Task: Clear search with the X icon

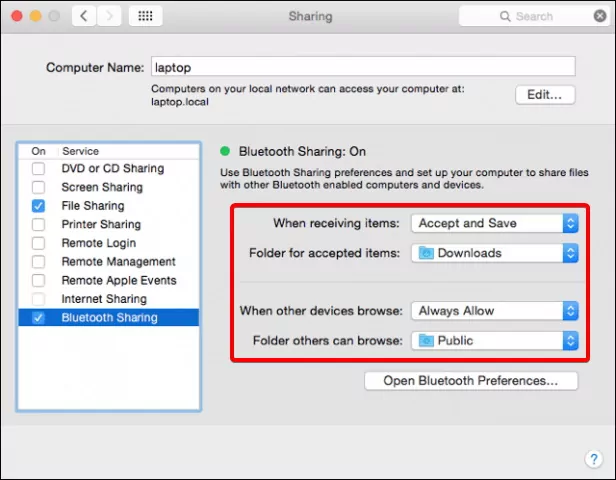Action: pyautogui.click(x=600, y=16)
